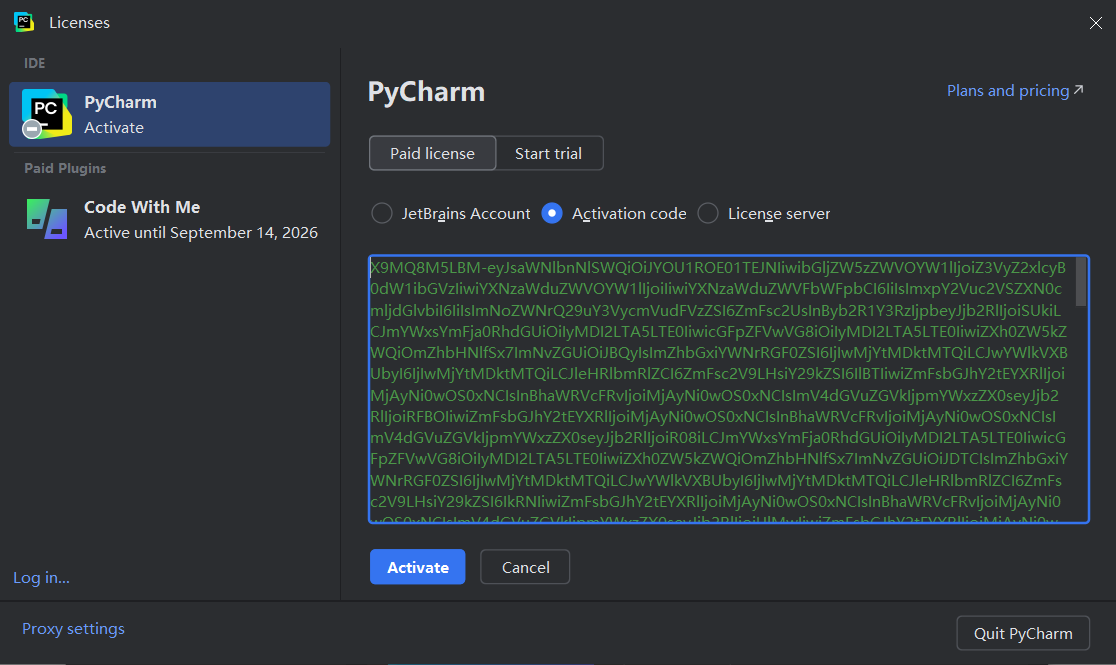Screen dimensions: 1116x665
Task: Click the Quit PyCharm button
Action: pos(1023,633)
